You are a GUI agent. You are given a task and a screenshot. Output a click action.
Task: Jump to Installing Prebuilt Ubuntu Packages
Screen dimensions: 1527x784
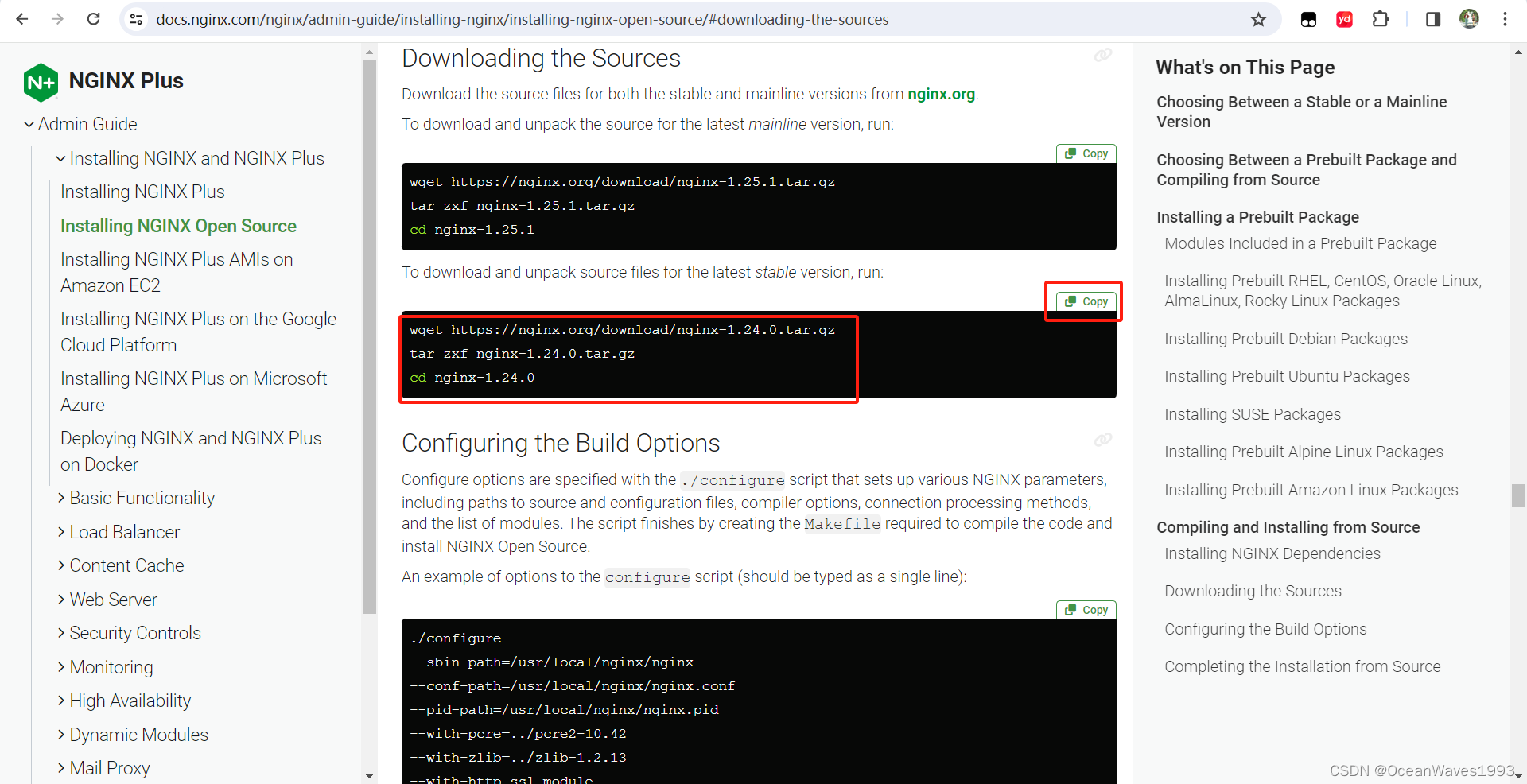coord(1287,376)
